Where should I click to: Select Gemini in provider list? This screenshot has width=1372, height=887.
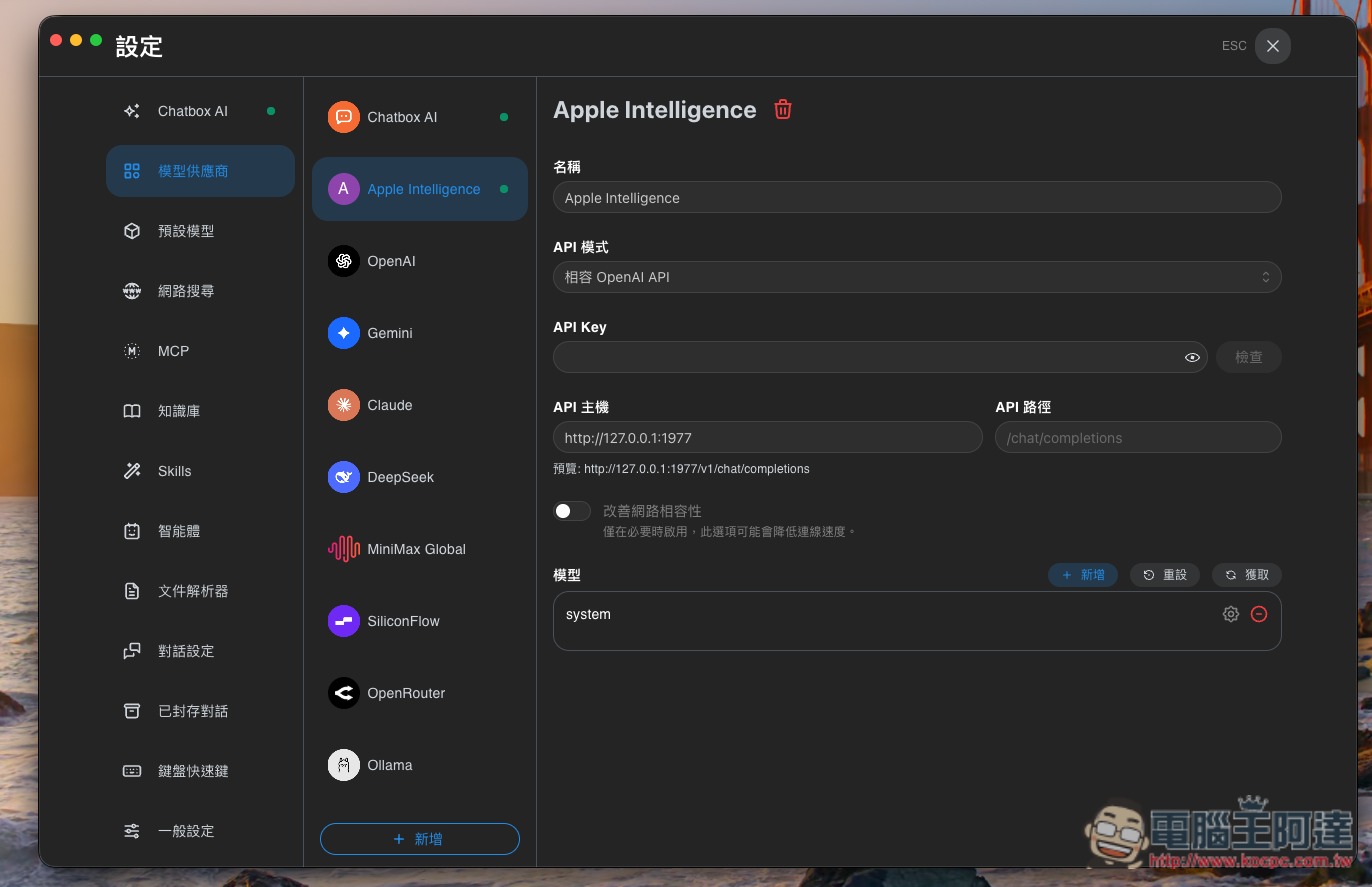420,333
